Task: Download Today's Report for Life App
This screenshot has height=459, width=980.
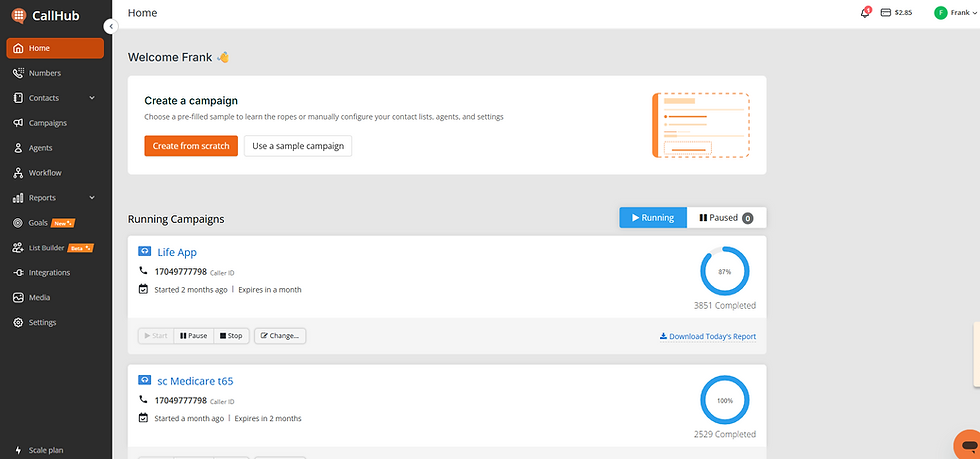Action: (x=708, y=336)
